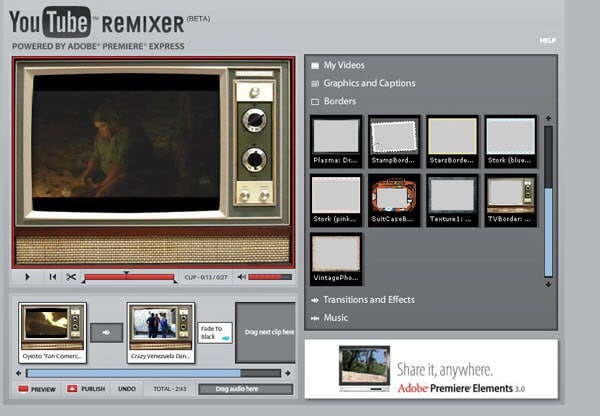Image resolution: width=600 pixels, height=416 pixels.
Task: Click the YouTube Remixer logo
Action: [x=109, y=23]
